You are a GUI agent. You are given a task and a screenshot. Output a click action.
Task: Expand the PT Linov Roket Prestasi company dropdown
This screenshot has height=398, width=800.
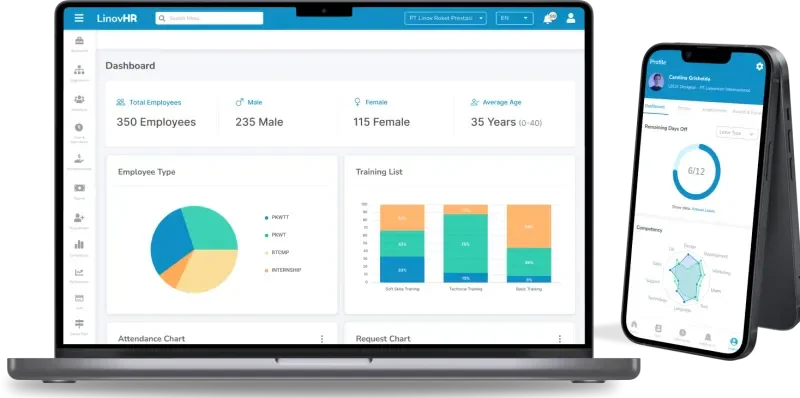(x=445, y=18)
